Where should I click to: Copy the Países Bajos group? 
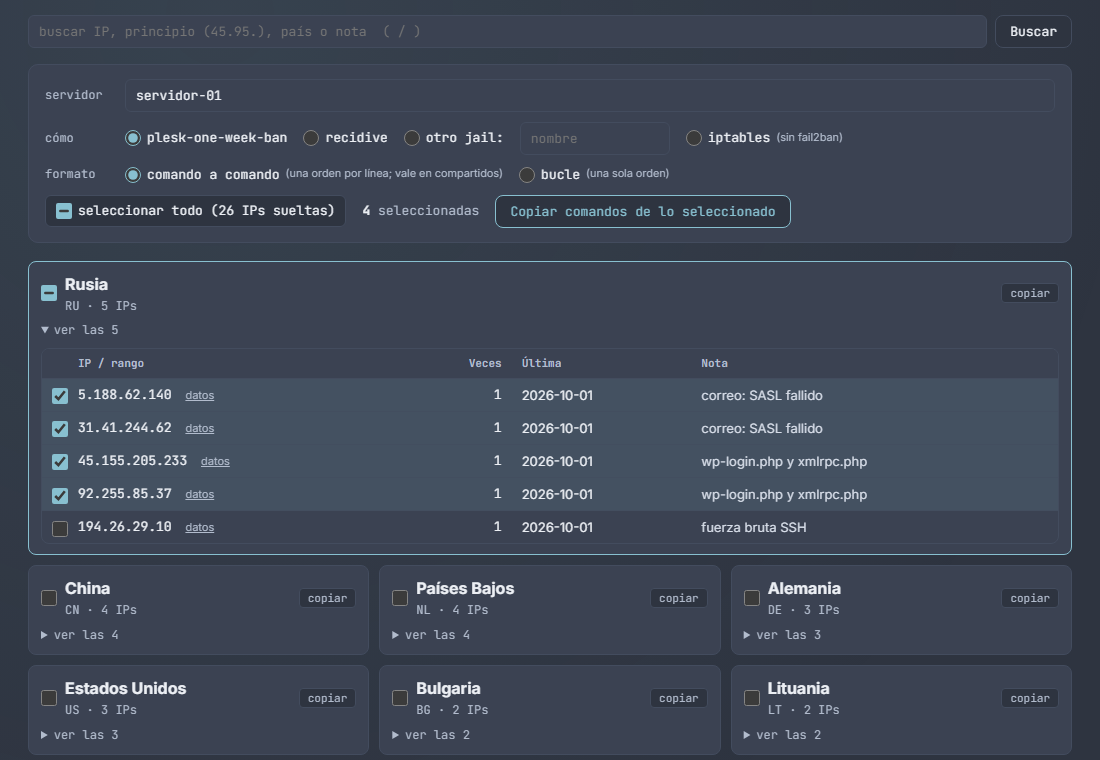678,598
